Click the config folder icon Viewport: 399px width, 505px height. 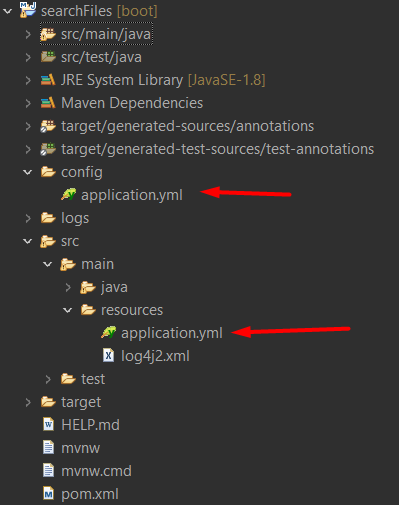48,172
